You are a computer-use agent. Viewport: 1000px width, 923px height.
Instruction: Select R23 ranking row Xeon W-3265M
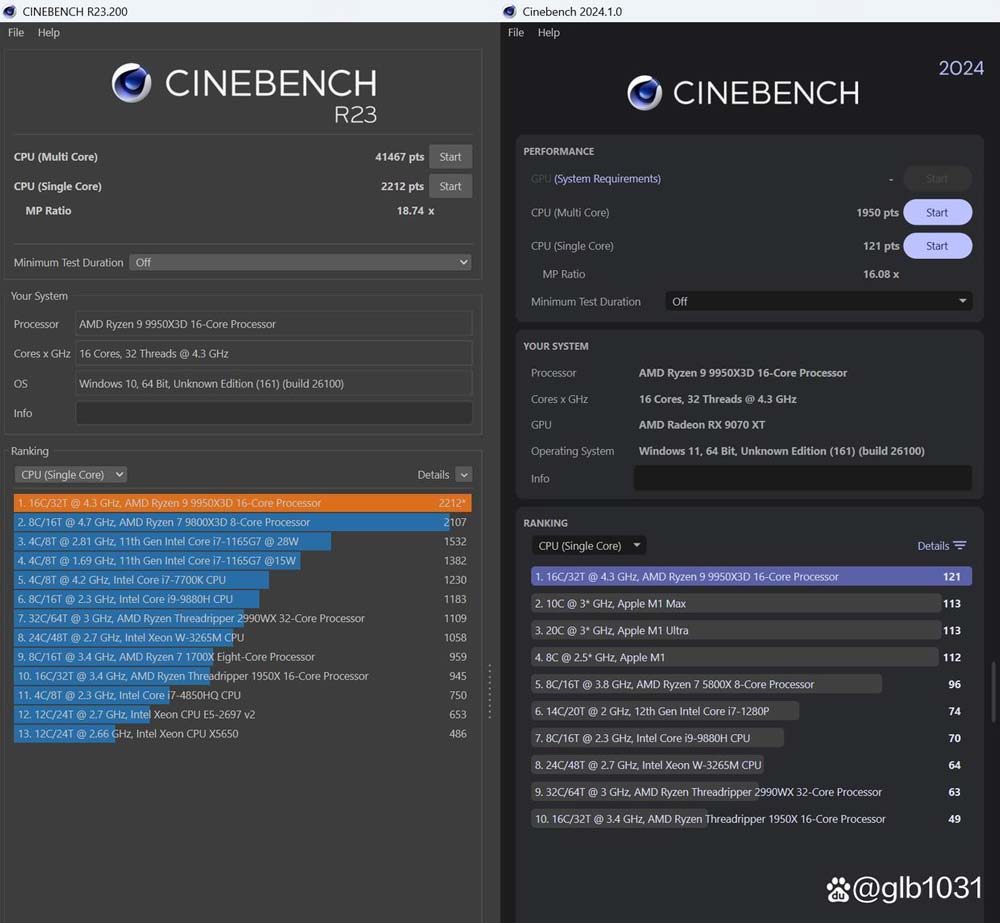click(242, 637)
